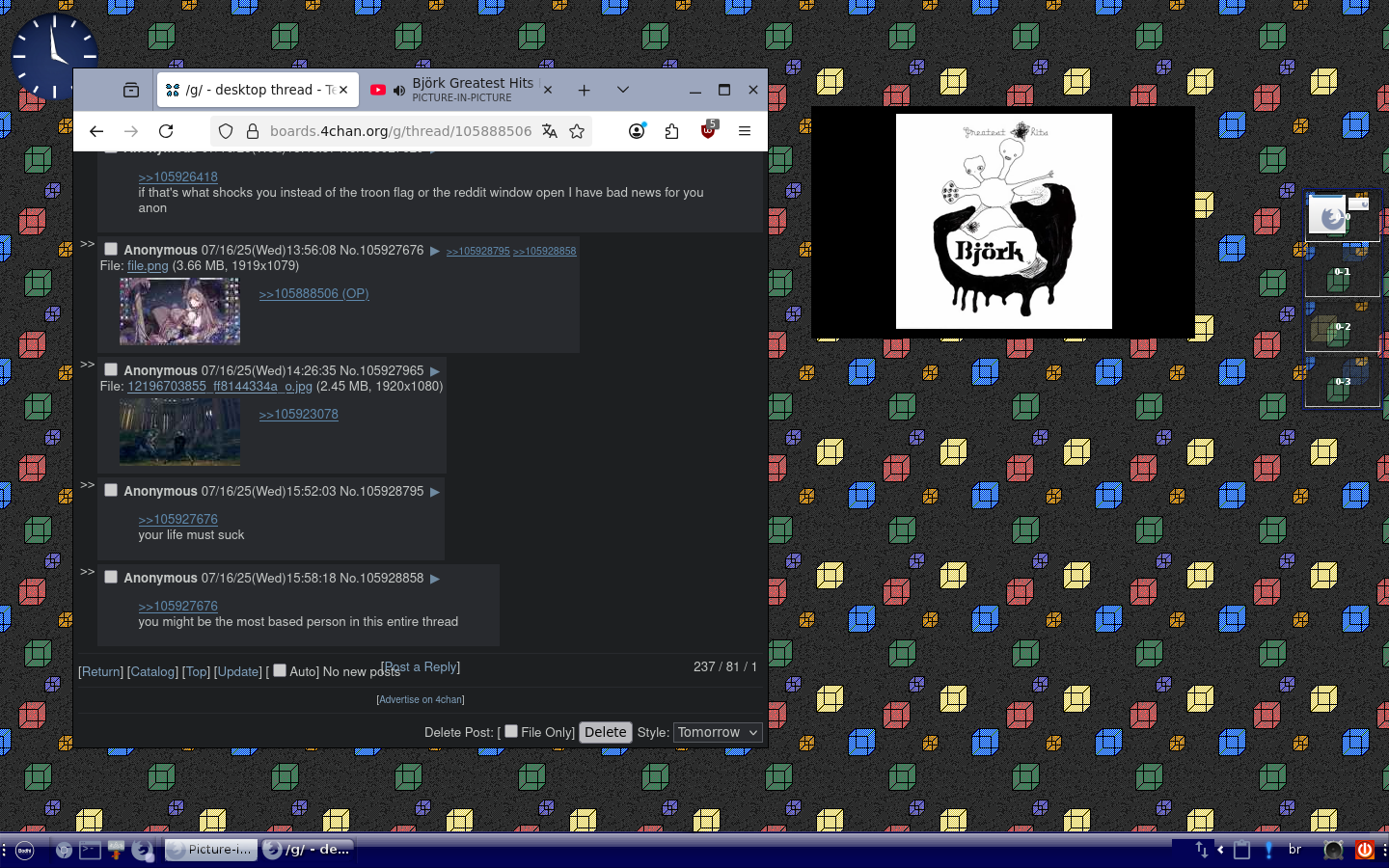This screenshot has width=1389, height=868.
Task: Click the Update link
Action: point(238,671)
